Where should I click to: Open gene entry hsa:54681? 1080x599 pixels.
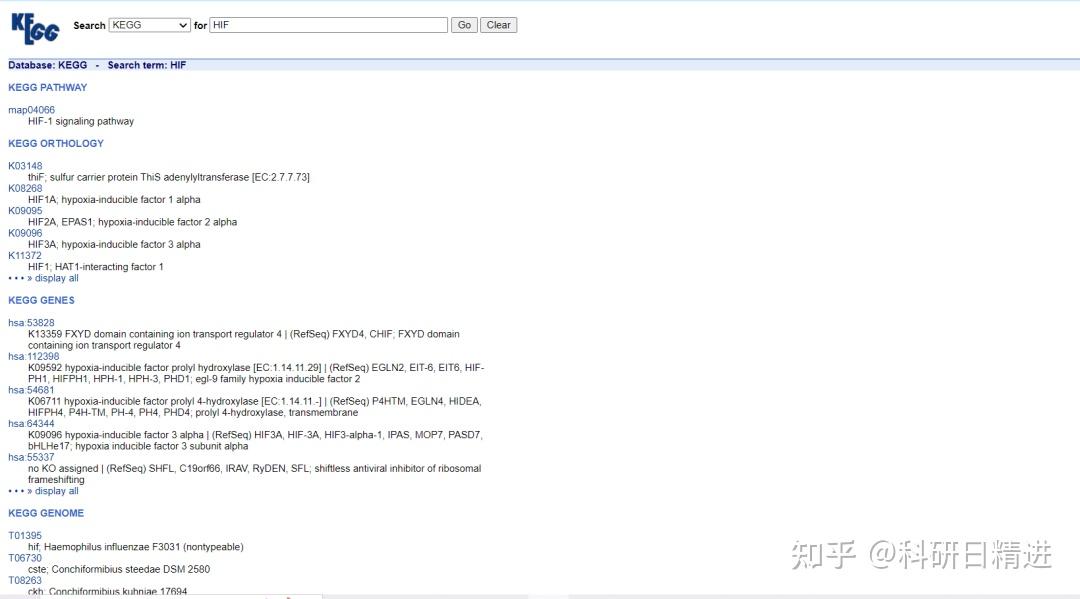point(31,390)
